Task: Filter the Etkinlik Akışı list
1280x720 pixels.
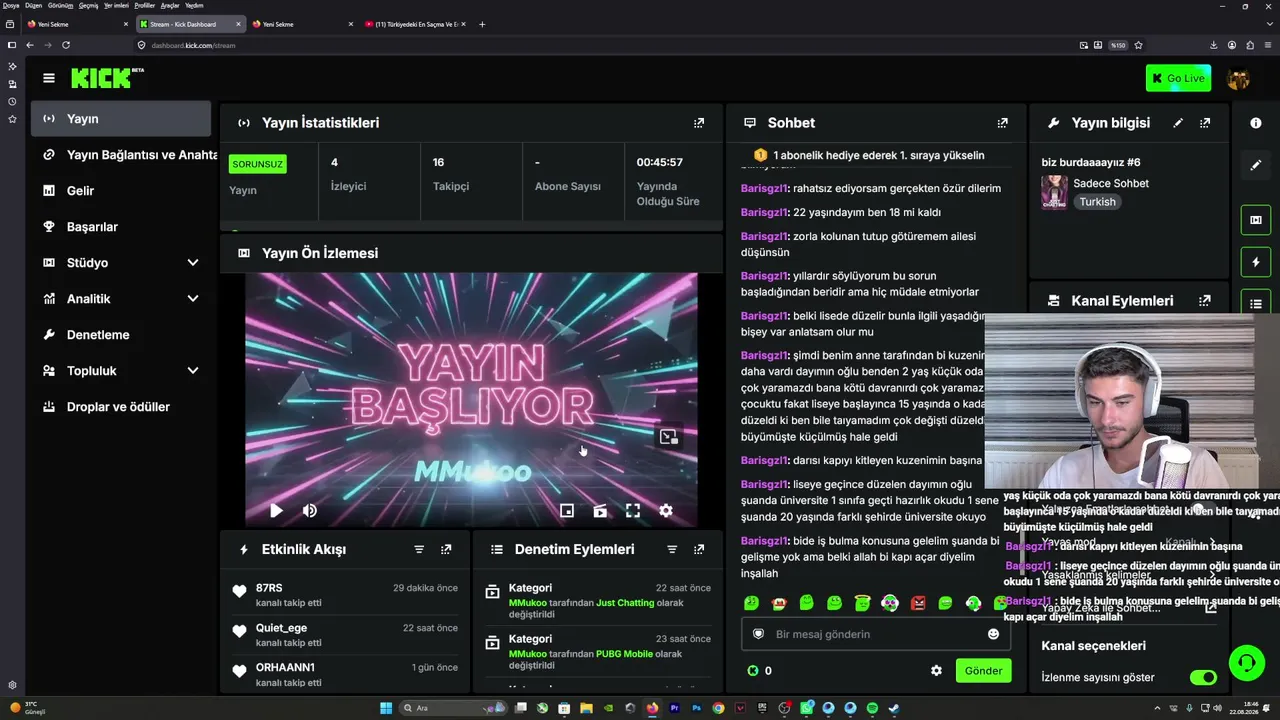Action: click(x=419, y=549)
